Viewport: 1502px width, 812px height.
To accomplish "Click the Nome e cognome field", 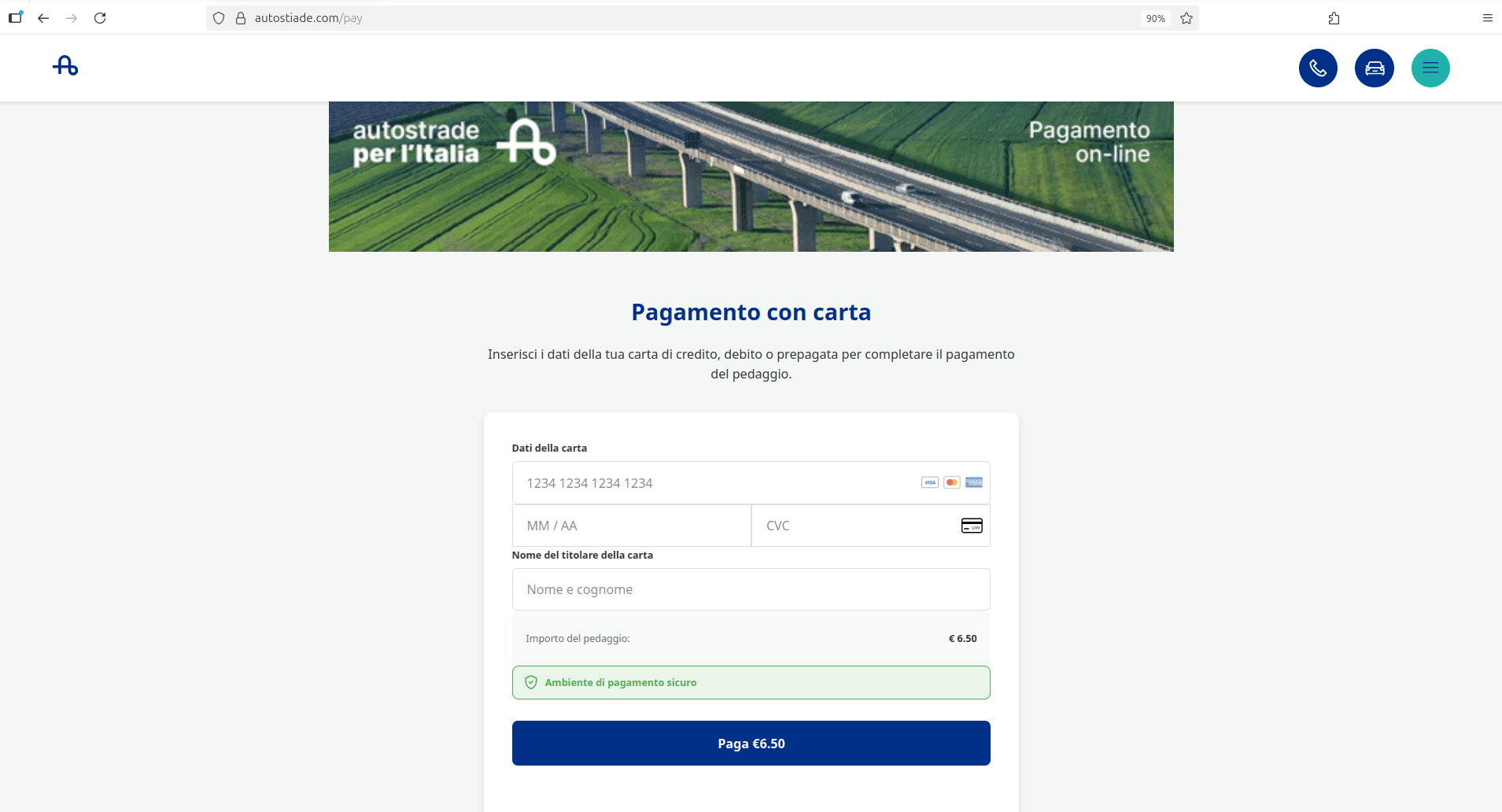I will (751, 589).
